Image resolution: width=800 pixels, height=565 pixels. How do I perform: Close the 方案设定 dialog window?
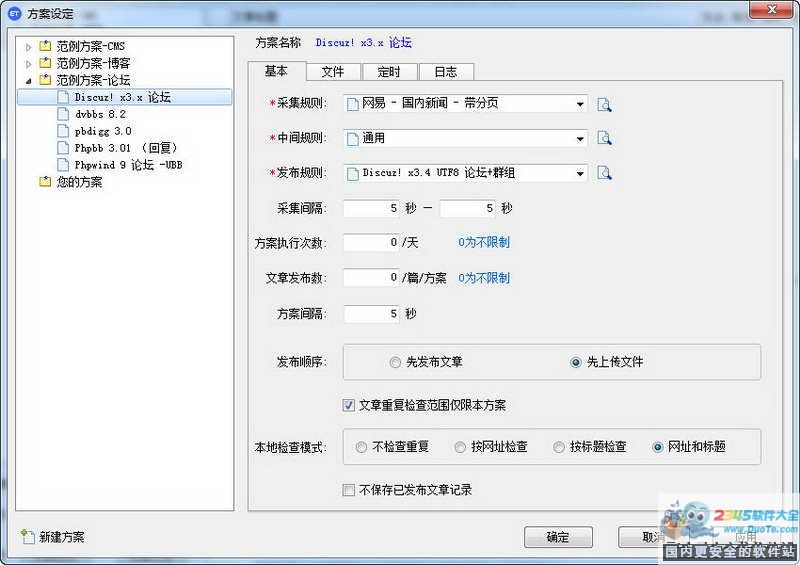click(x=771, y=9)
